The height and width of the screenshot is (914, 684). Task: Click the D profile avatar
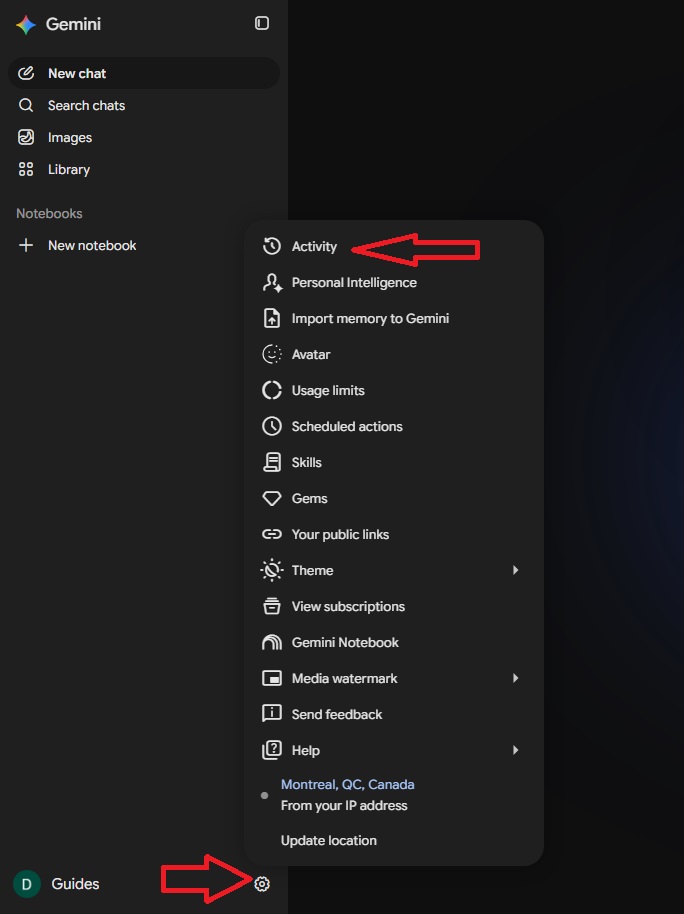coord(27,884)
